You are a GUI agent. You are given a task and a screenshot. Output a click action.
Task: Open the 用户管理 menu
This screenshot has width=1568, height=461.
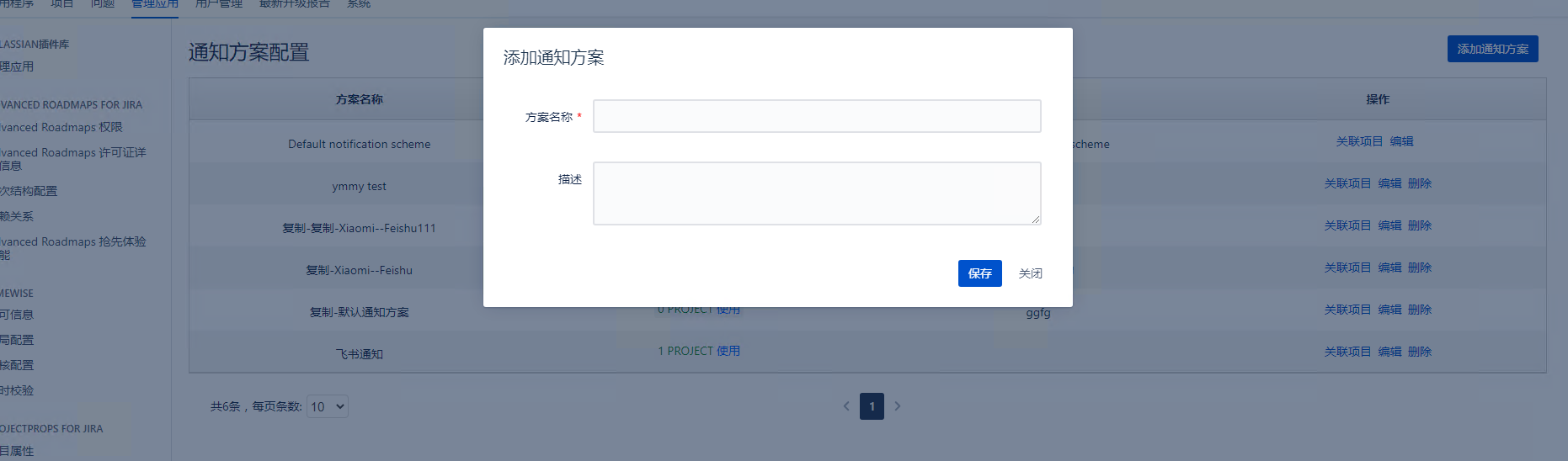pos(219,4)
